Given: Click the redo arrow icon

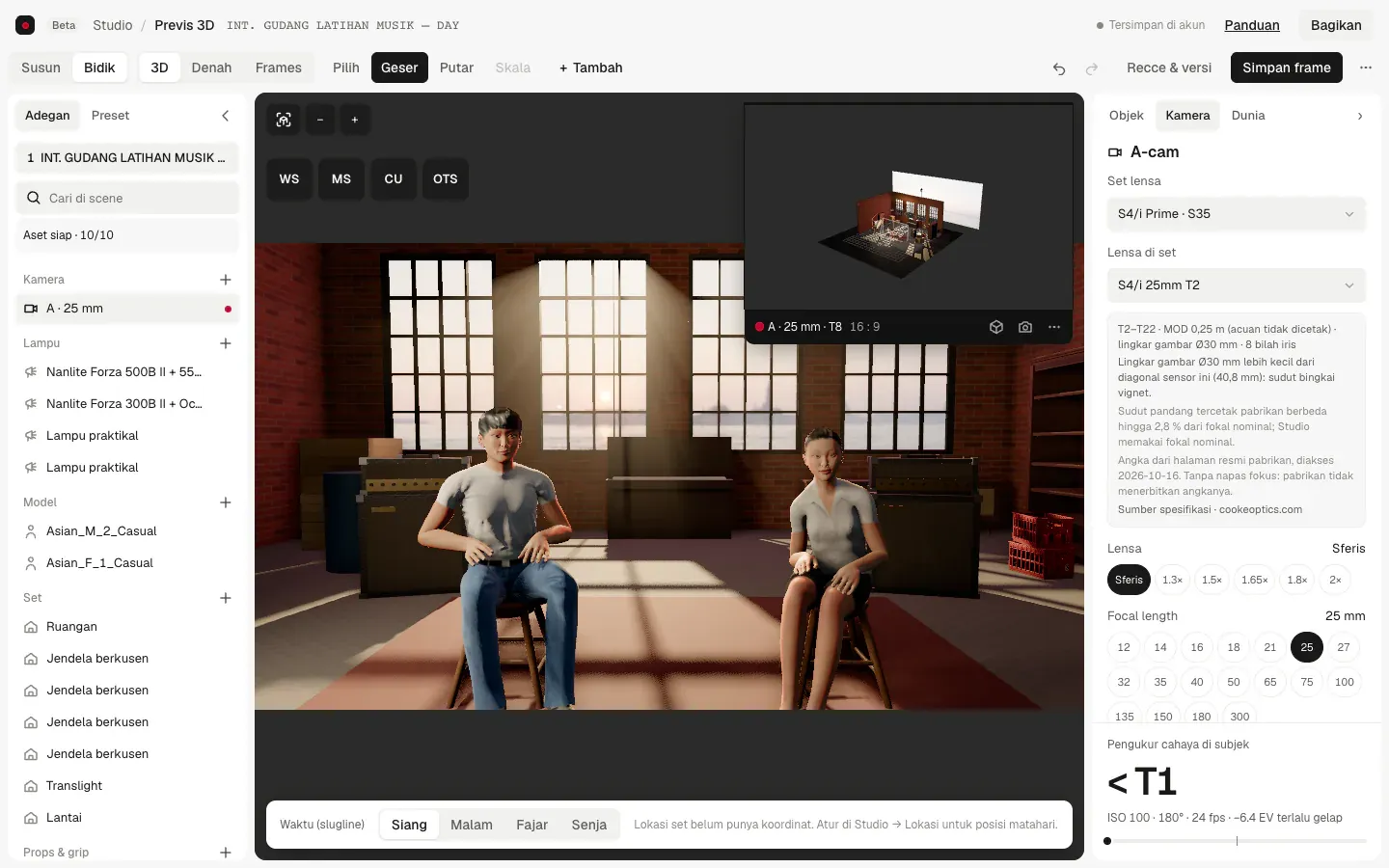Looking at the screenshot, I should coord(1092,68).
